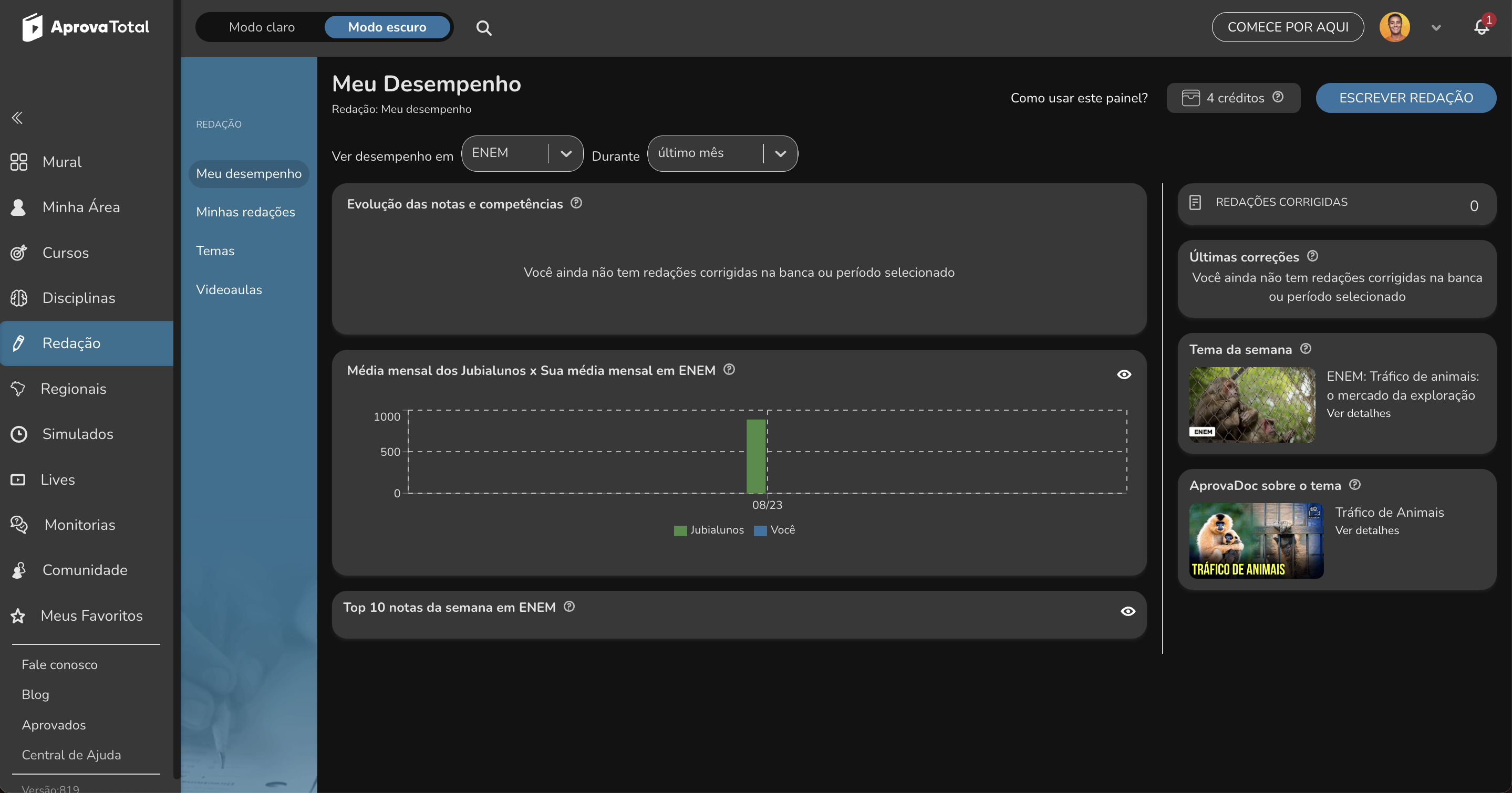Click the Monitorias chat icon
Screen dimensions: 1512x793
(x=19, y=525)
